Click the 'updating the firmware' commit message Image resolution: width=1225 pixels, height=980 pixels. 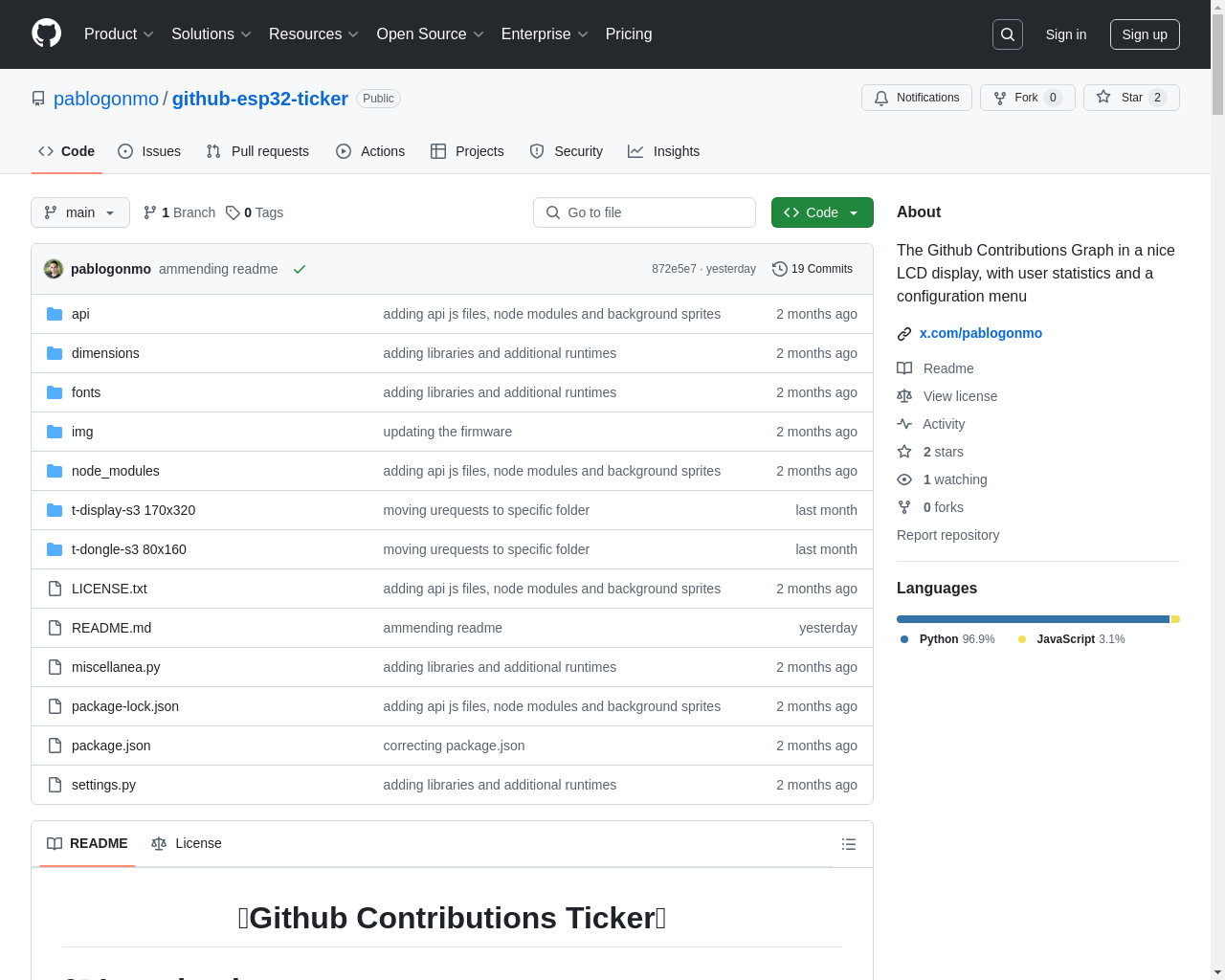448,432
